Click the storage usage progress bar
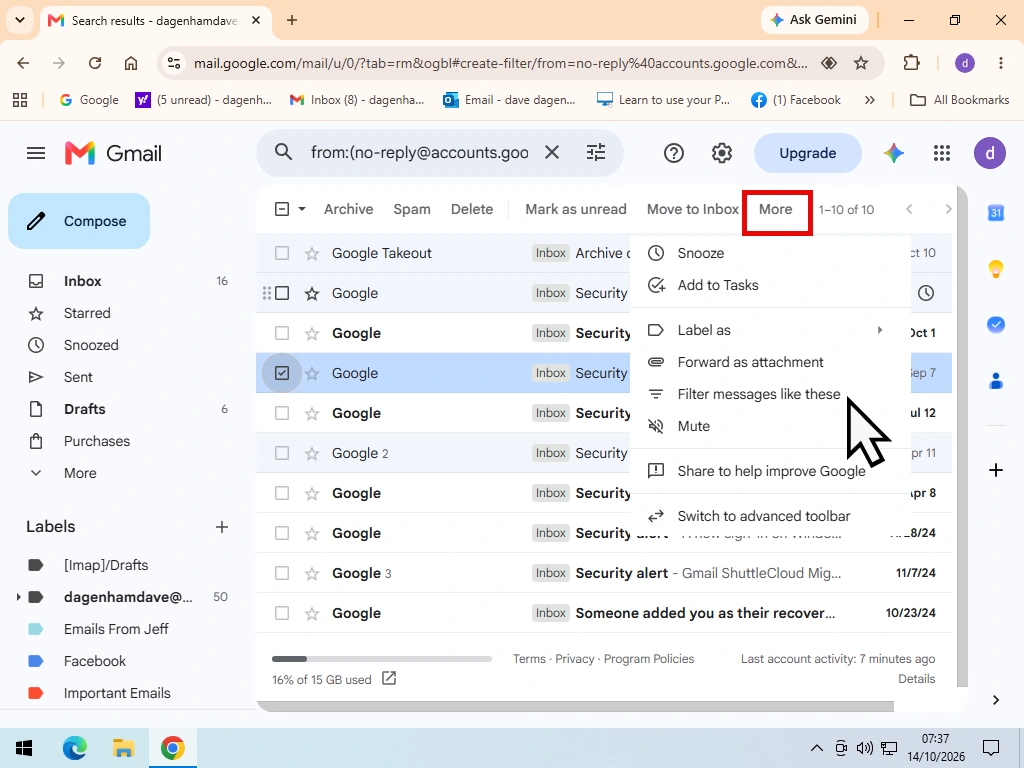The width and height of the screenshot is (1024, 768). 381,659
